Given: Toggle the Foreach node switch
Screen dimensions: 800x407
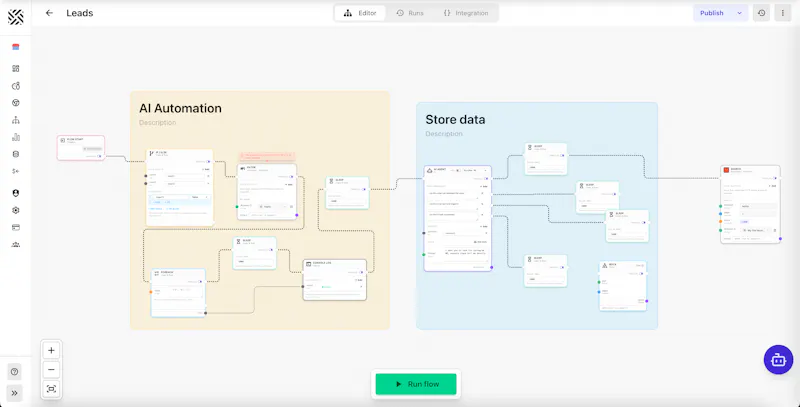Looking at the screenshot, I should 201,282.
